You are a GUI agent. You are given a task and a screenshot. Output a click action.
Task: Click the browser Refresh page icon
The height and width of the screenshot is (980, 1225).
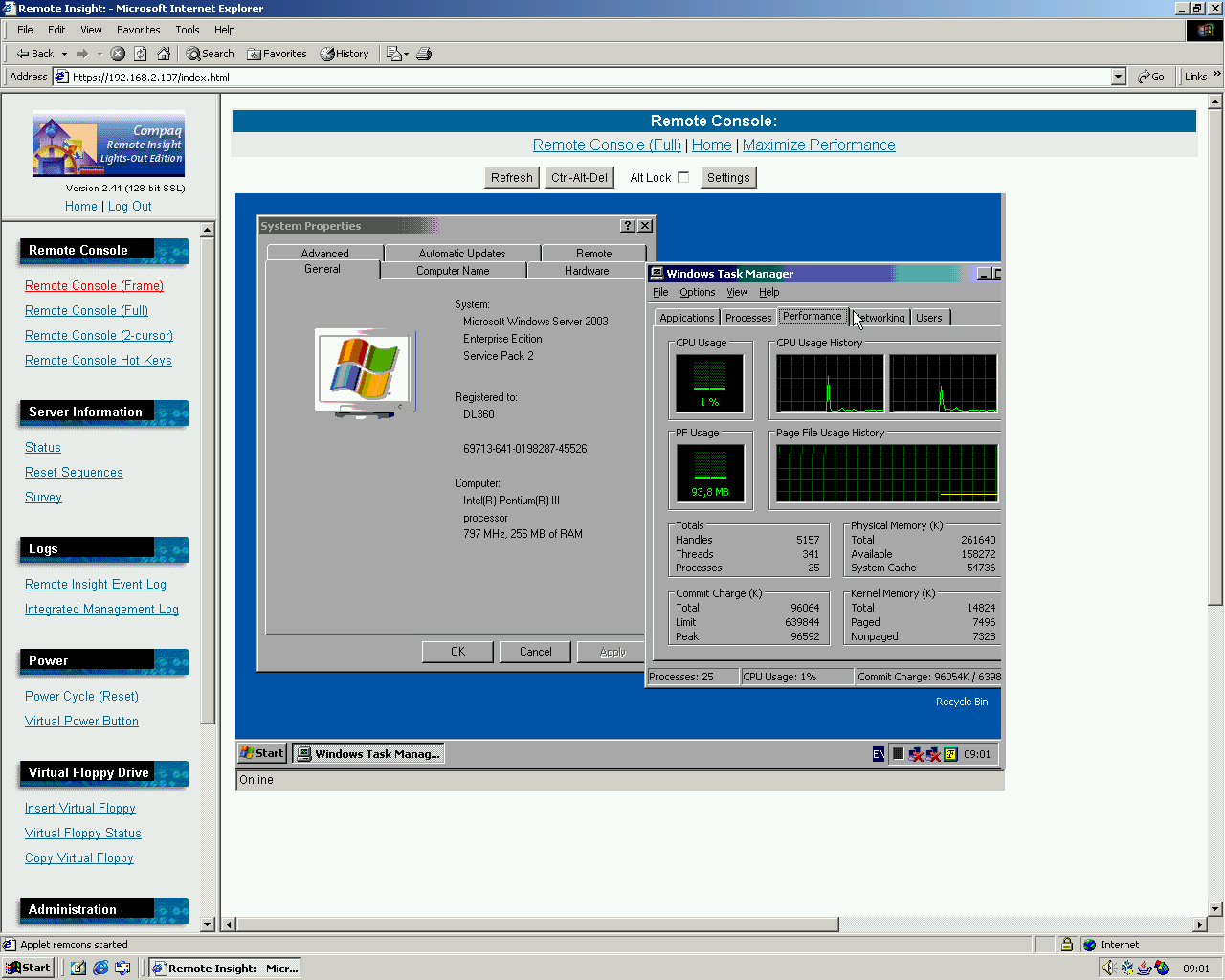141,54
